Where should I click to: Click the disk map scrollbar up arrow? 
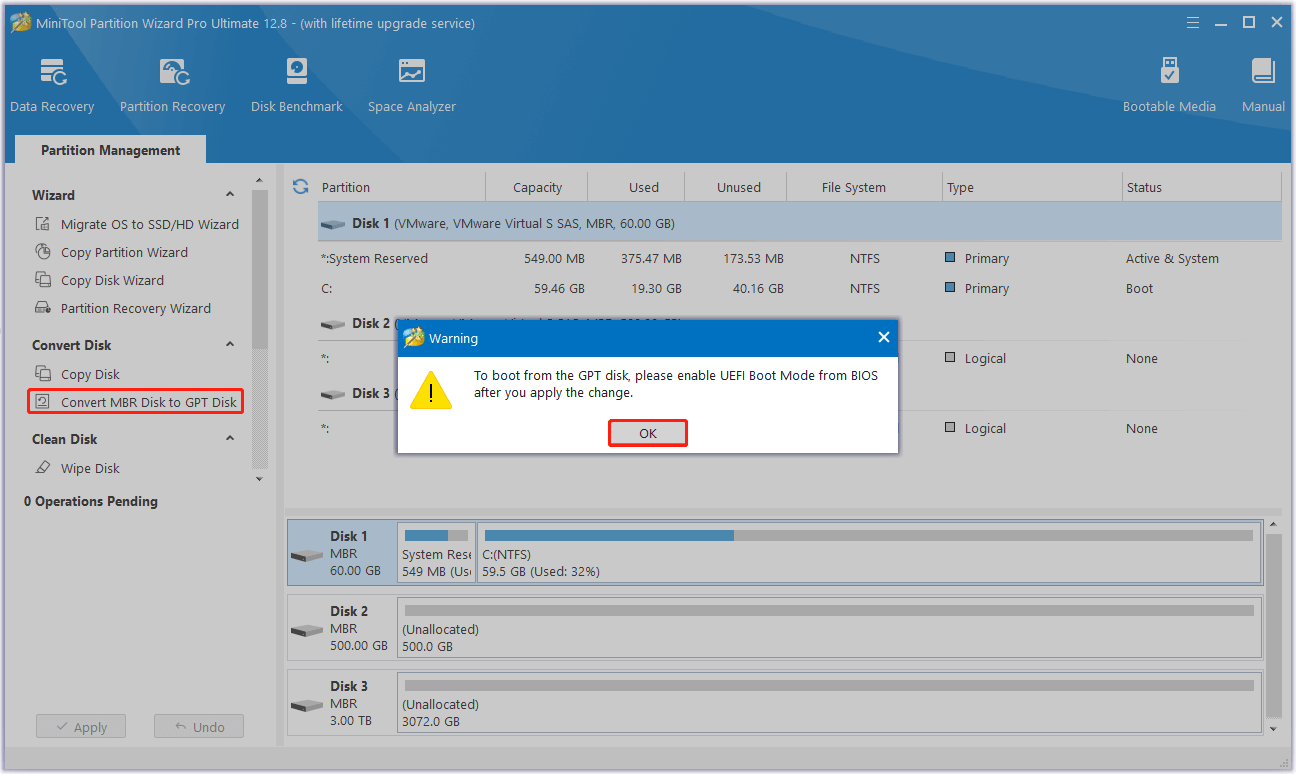tap(1274, 524)
